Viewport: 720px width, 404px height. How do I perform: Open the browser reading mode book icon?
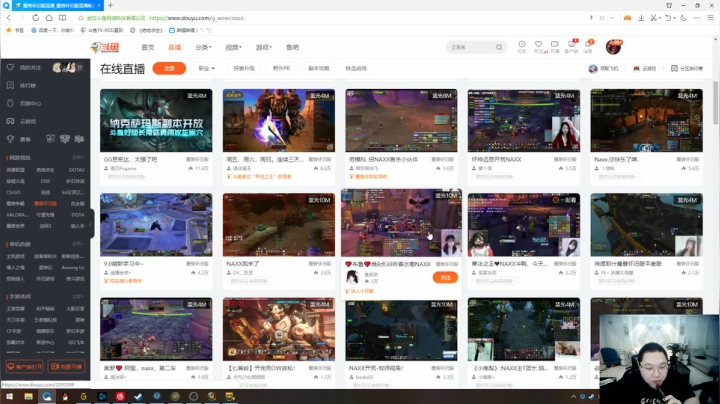point(62,18)
